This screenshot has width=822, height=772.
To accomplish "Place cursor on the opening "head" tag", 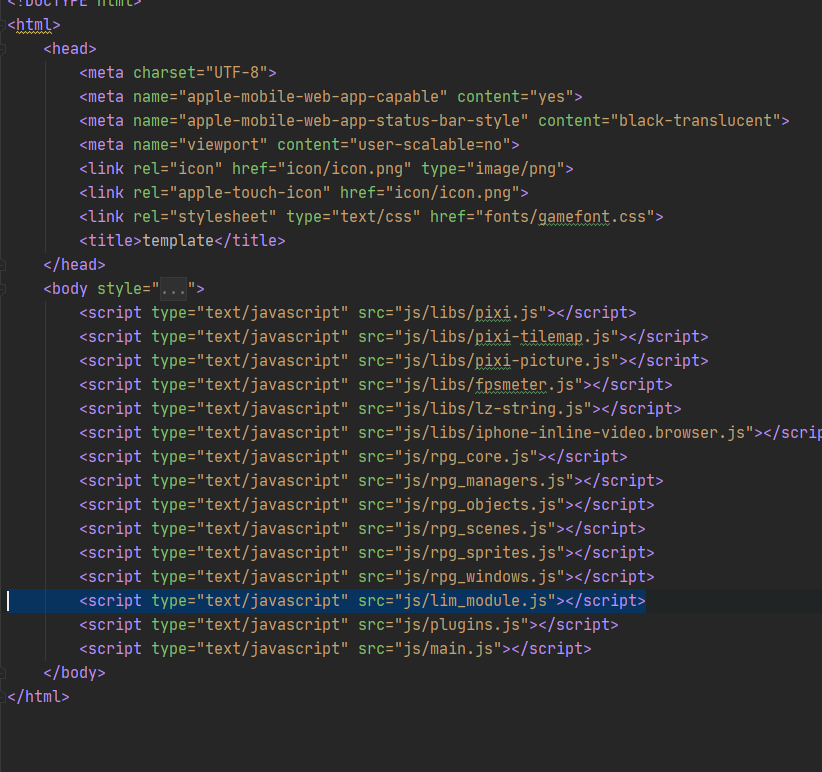I will tap(70, 49).
